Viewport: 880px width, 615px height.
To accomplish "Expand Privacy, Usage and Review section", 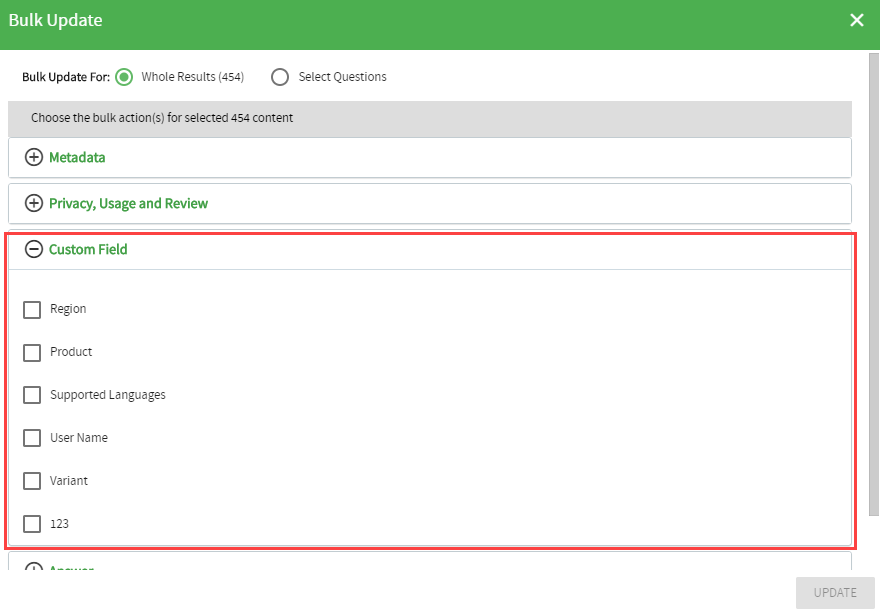I will pyautogui.click(x=34, y=203).
